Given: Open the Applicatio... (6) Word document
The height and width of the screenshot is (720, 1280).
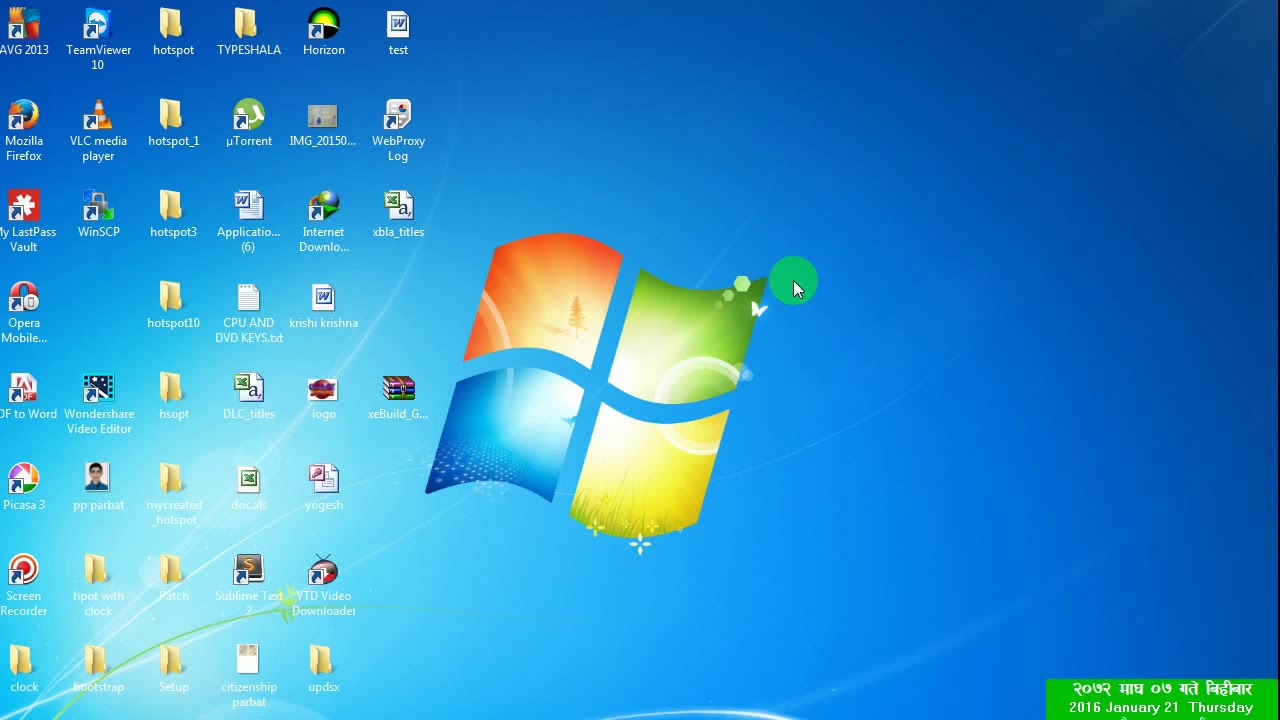Looking at the screenshot, I should pyautogui.click(x=248, y=221).
